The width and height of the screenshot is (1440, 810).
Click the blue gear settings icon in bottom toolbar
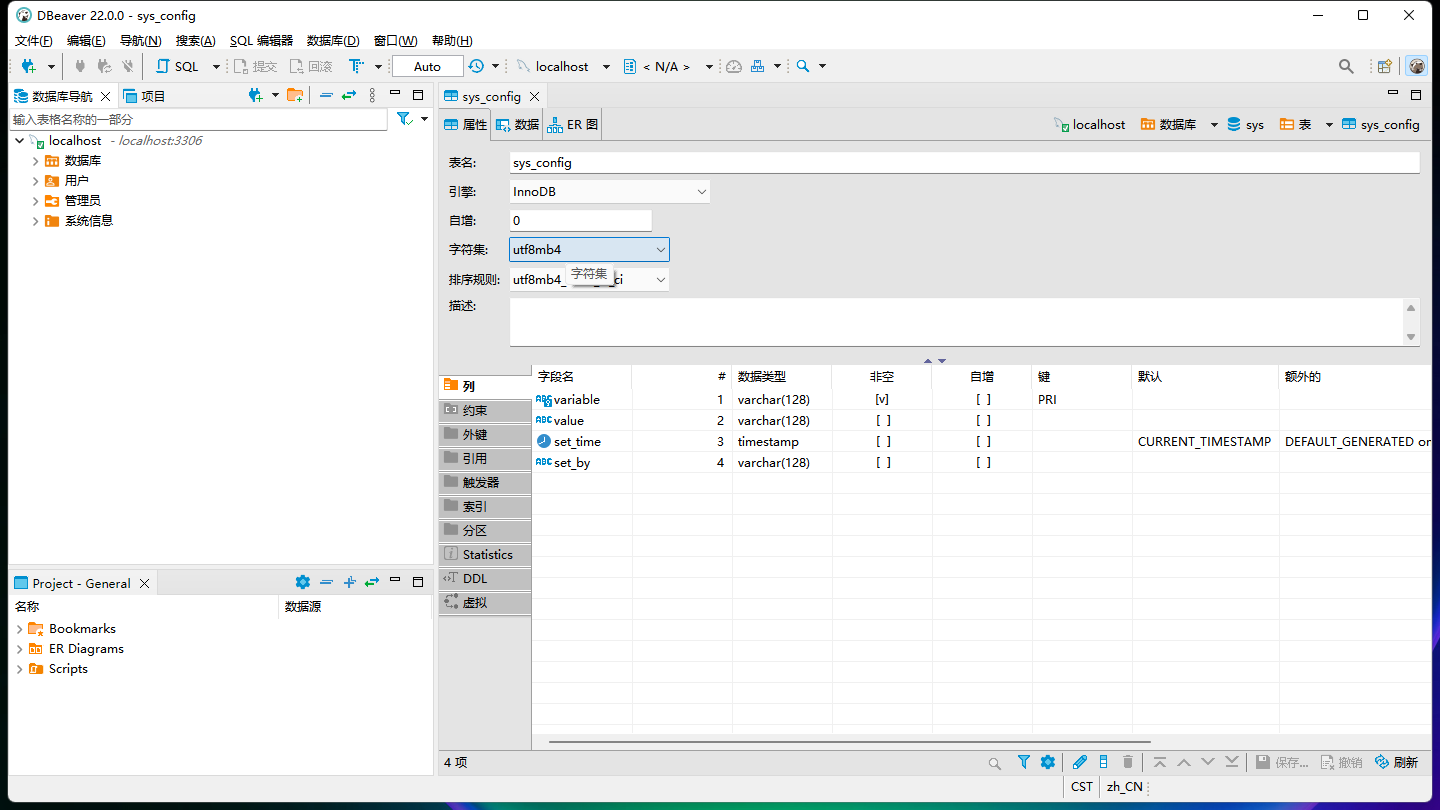[1047, 762]
